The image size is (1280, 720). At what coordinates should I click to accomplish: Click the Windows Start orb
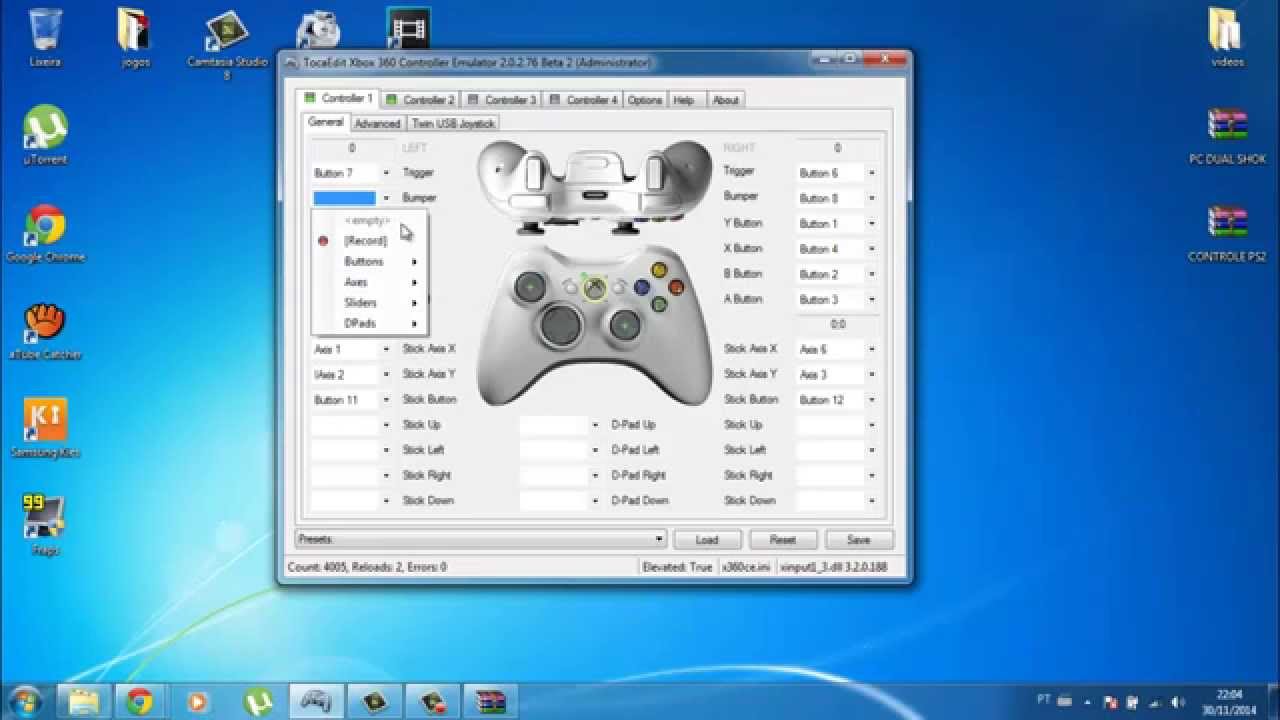(25, 700)
